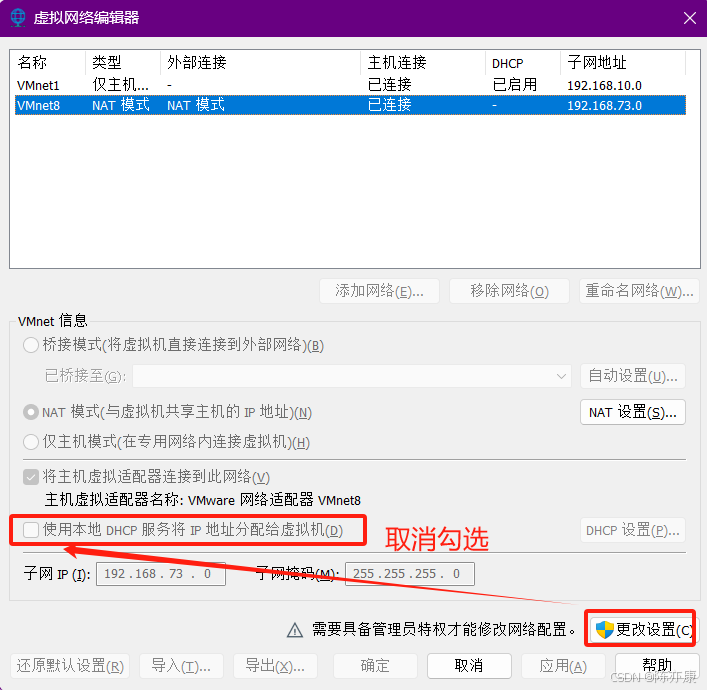707x690 pixels.
Task: Click 已启用 DHCP cell of VMnet1
Action: [x=515, y=85]
